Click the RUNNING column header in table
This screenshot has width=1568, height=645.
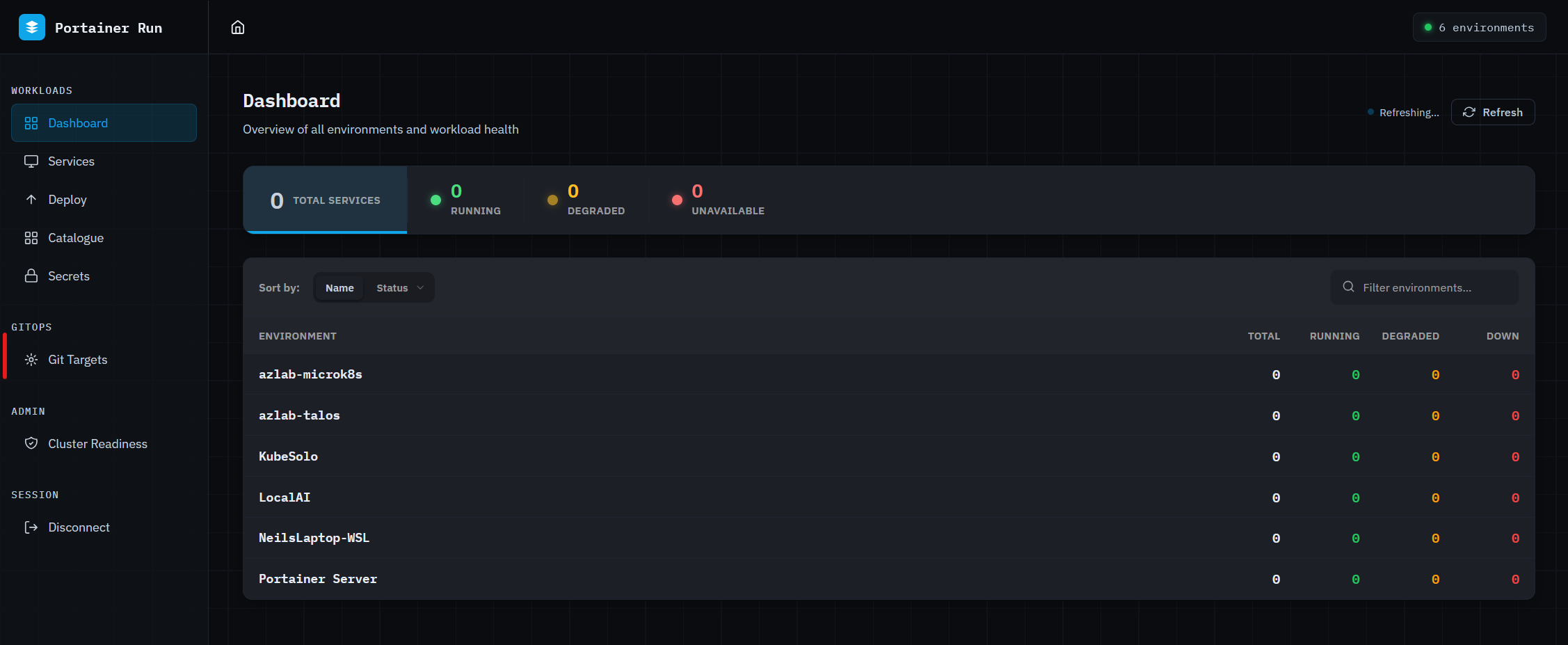pos(1334,336)
